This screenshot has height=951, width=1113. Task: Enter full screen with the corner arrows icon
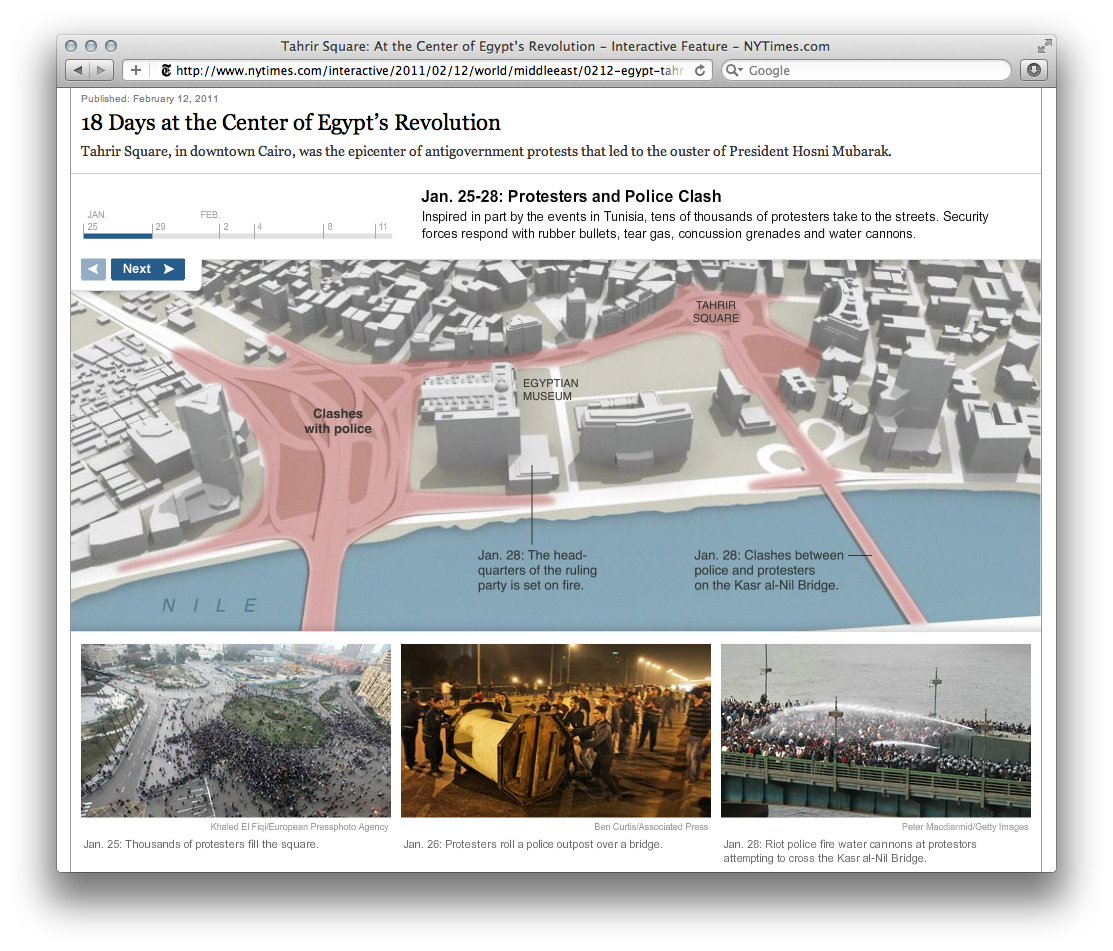tap(1044, 46)
